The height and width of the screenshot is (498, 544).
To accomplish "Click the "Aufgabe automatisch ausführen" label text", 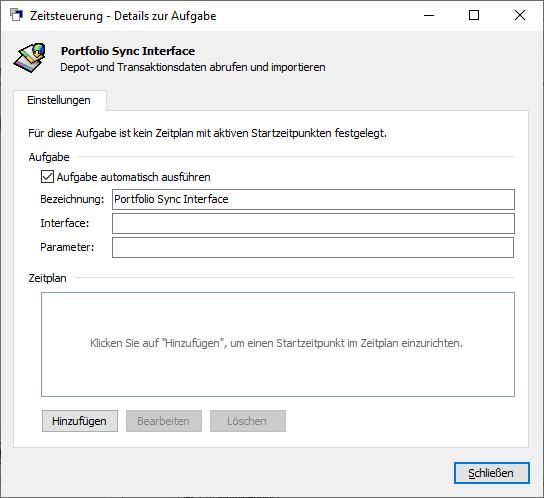I will tap(134, 177).
